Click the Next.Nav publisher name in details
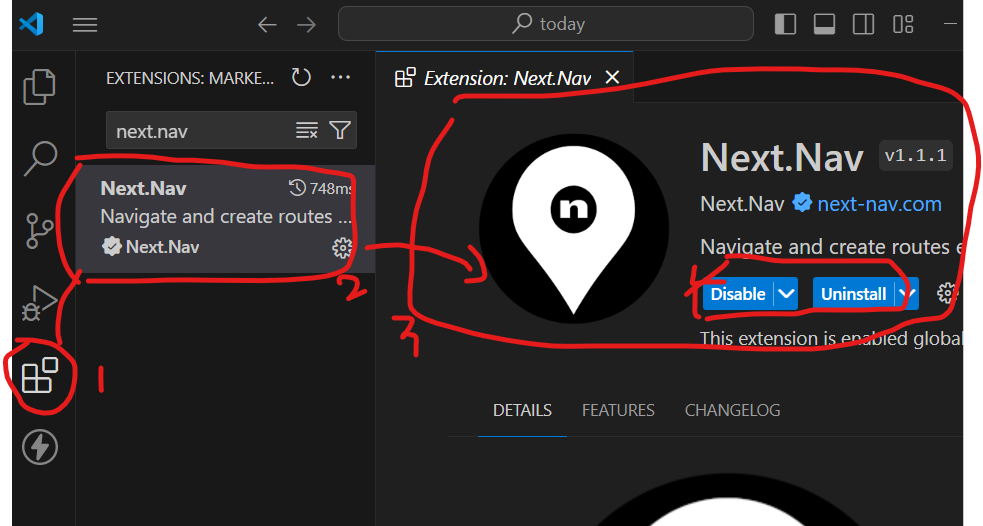Image resolution: width=983 pixels, height=526 pixels. pos(742,204)
